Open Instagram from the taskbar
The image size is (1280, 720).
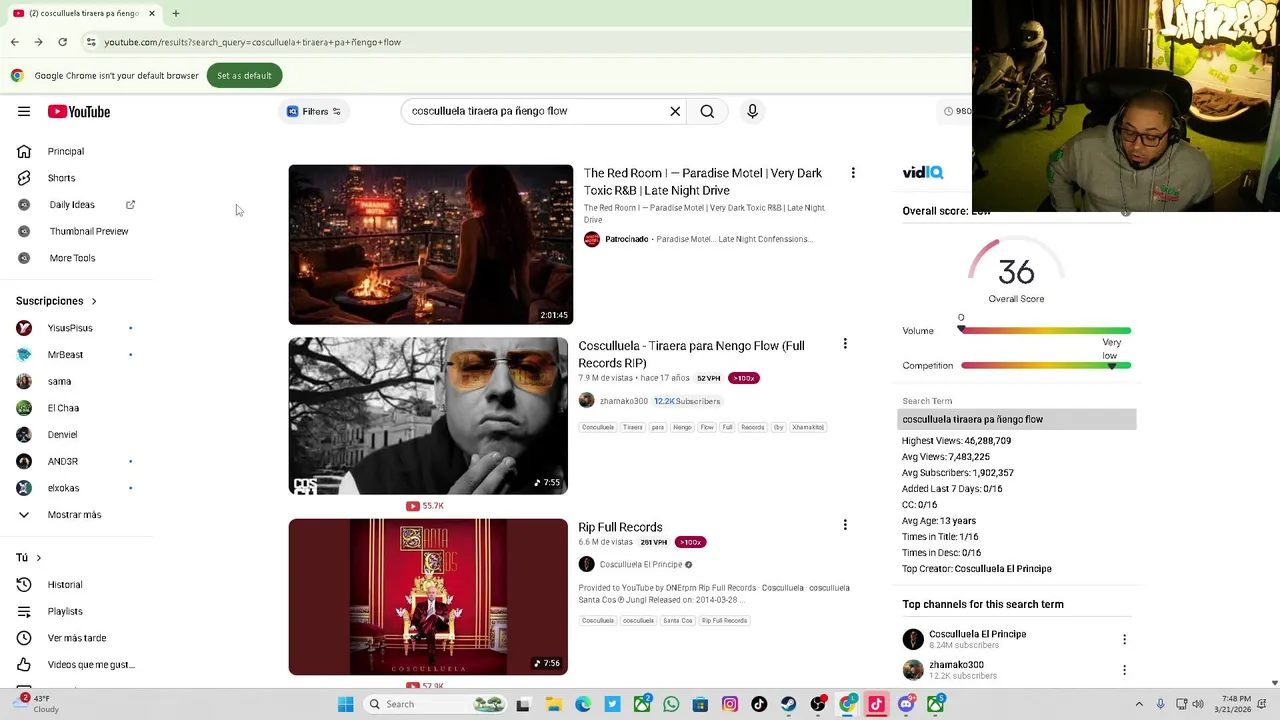coord(730,704)
